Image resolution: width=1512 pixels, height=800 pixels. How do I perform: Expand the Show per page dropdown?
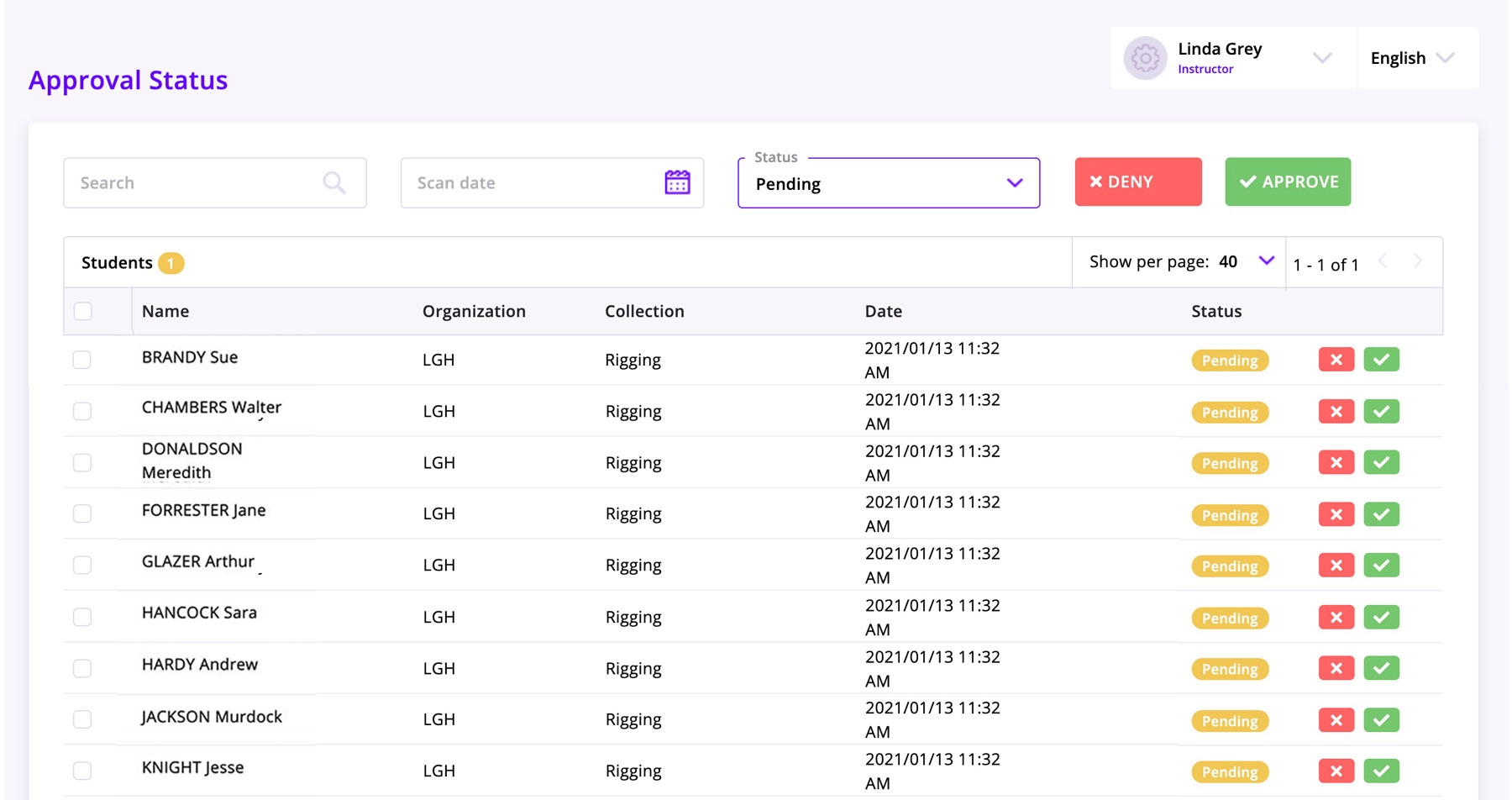pos(1266,261)
